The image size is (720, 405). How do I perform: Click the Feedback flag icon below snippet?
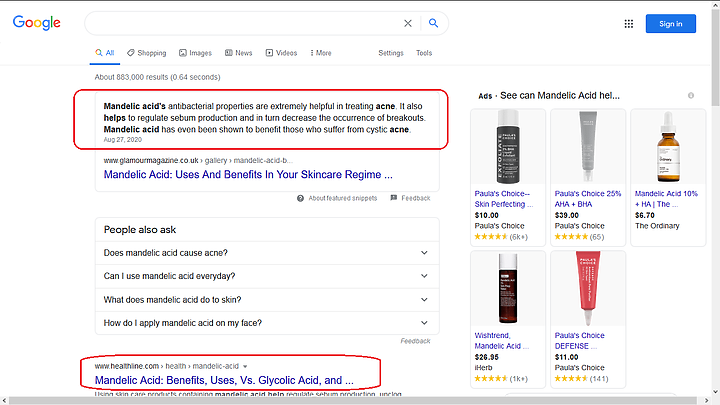point(394,198)
